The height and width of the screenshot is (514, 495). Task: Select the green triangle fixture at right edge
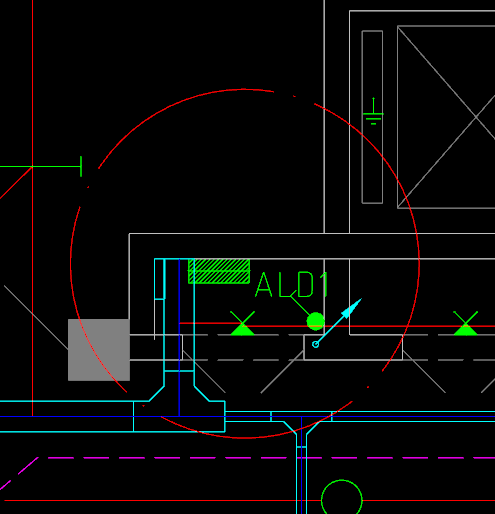[466, 323]
